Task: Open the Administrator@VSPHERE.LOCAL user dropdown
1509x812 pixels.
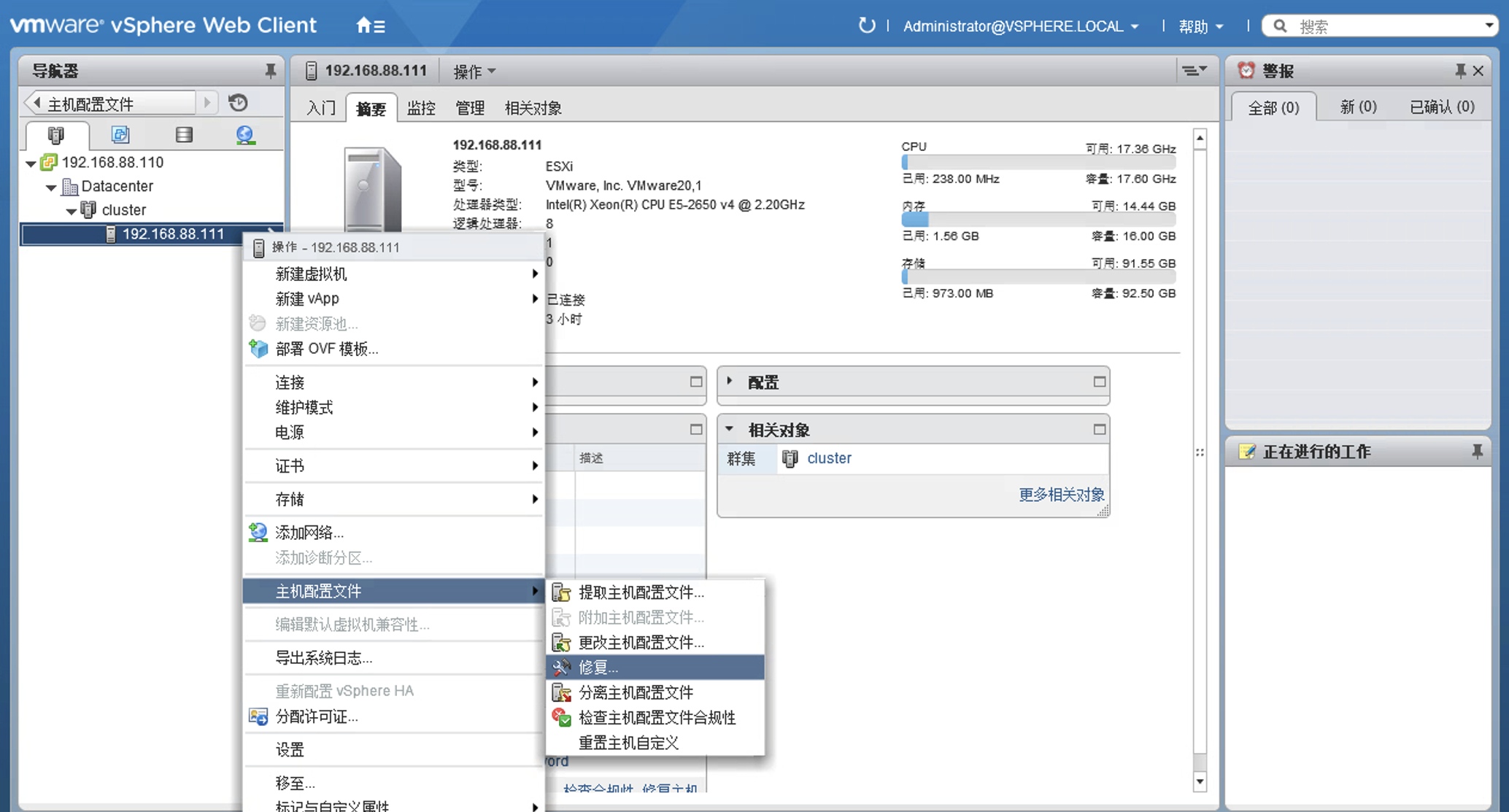Action: (x=1021, y=26)
